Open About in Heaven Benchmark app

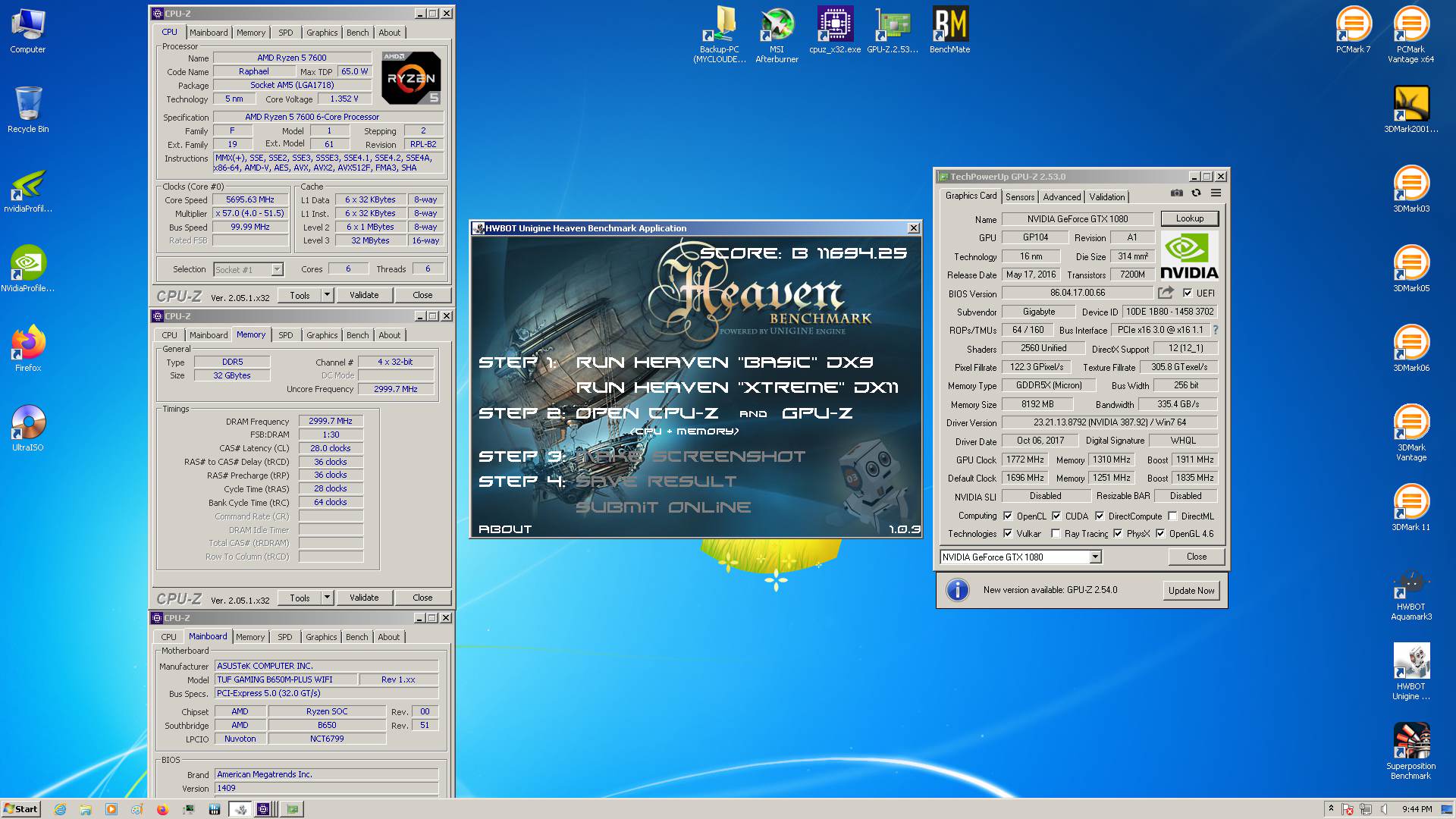pyautogui.click(x=505, y=529)
